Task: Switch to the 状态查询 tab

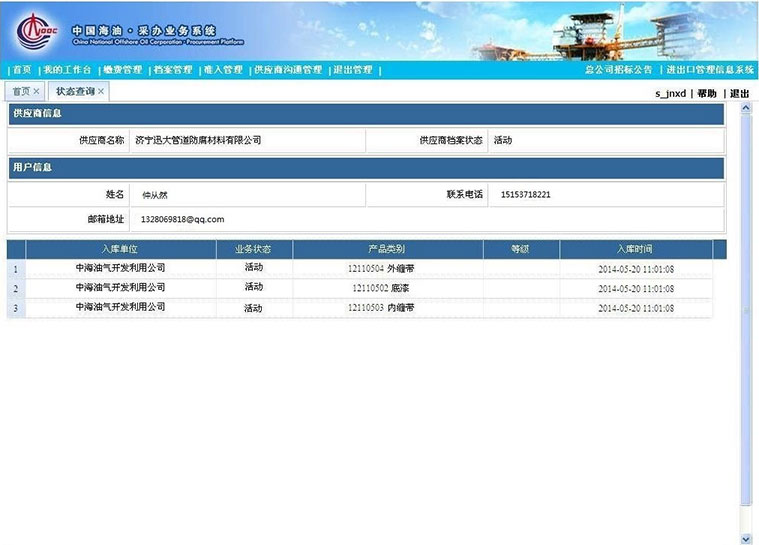Action: pos(74,91)
